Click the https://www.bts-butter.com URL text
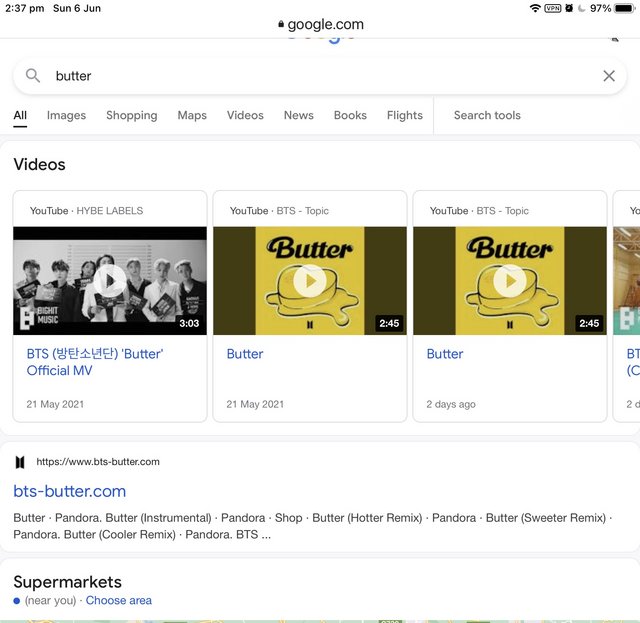 (x=98, y=462)
